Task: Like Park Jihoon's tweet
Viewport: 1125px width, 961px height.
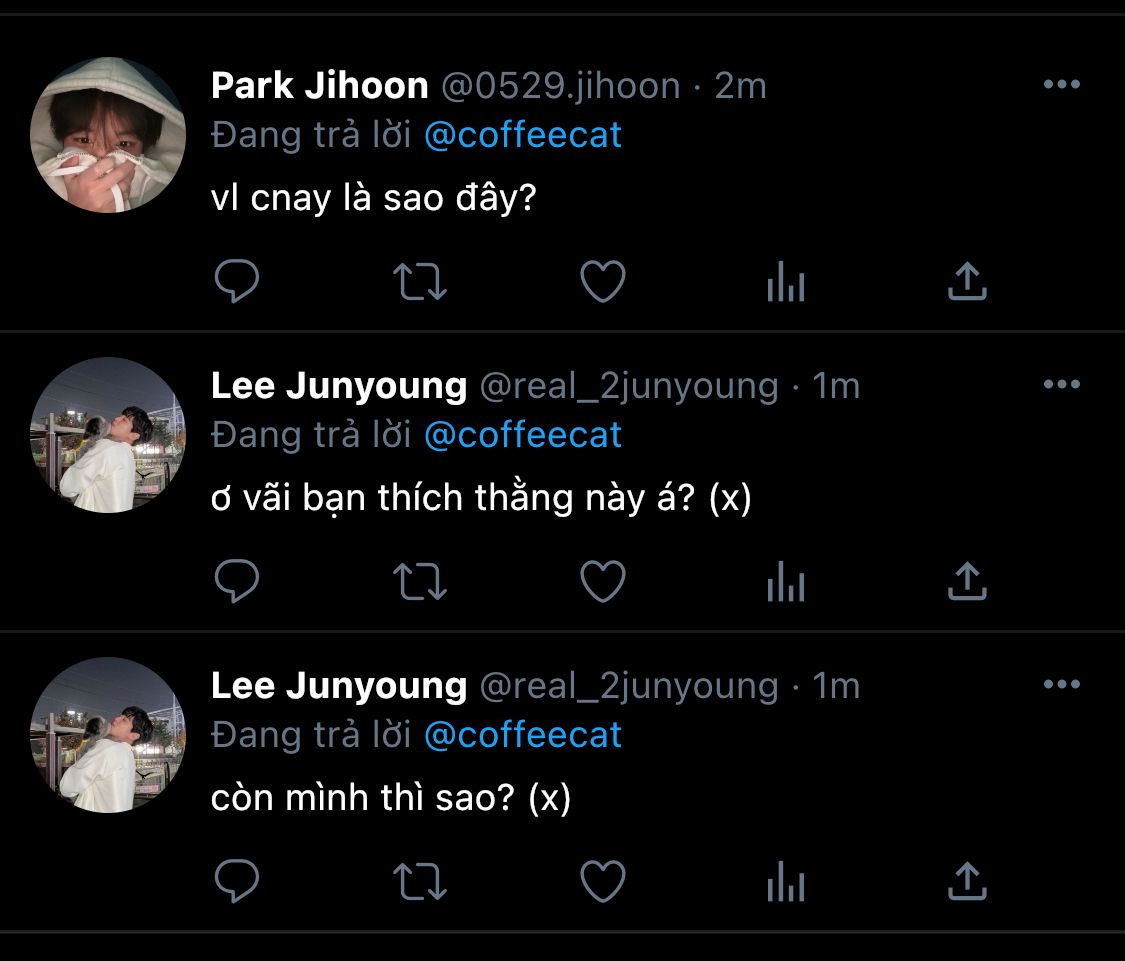Action: (603, 282)
